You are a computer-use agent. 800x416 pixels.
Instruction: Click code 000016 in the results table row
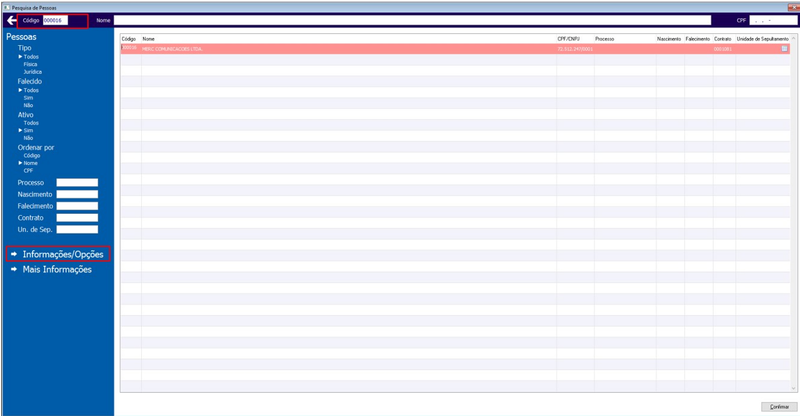129,47
